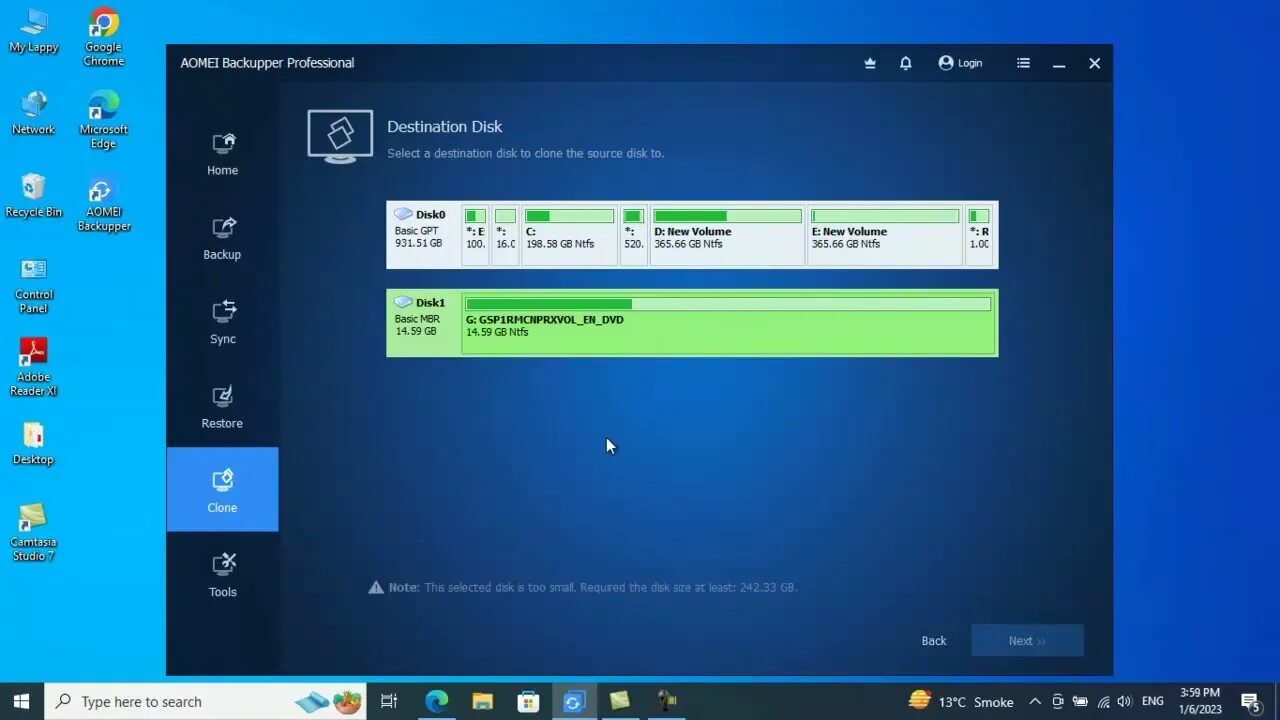Show hidden system tray icons
The height and width of the screenshot is (720, 1280).
tap(1035, 701)
